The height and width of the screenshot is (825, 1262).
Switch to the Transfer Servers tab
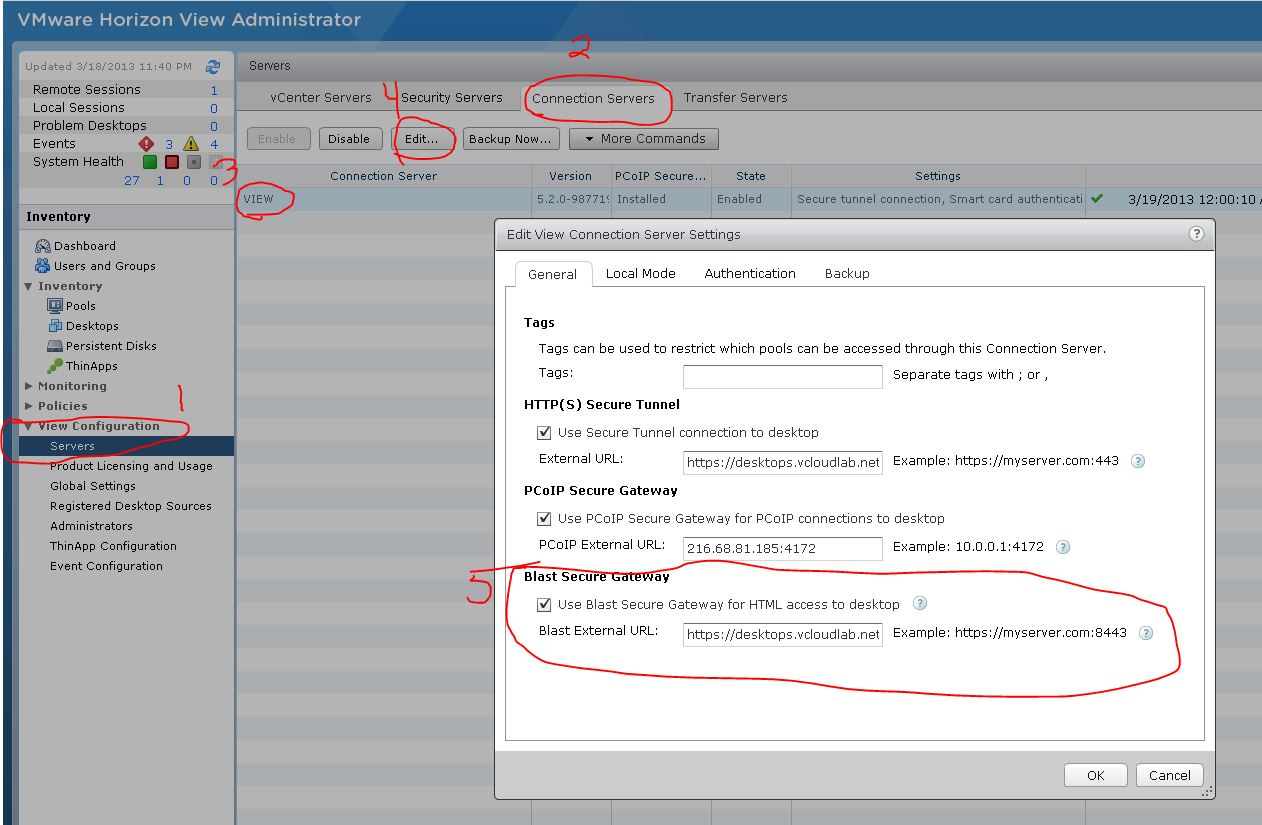pos(736,98)
